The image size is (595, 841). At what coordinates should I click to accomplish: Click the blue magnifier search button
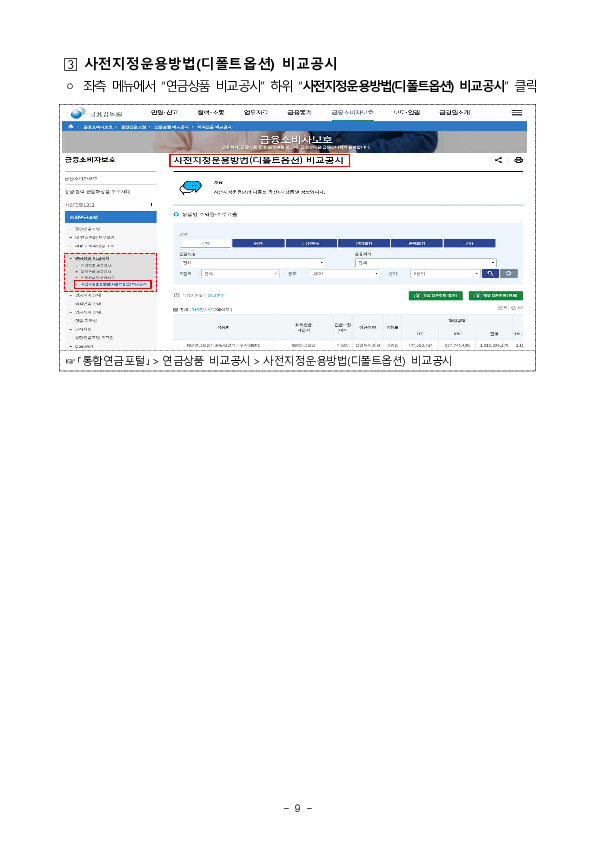490,274
